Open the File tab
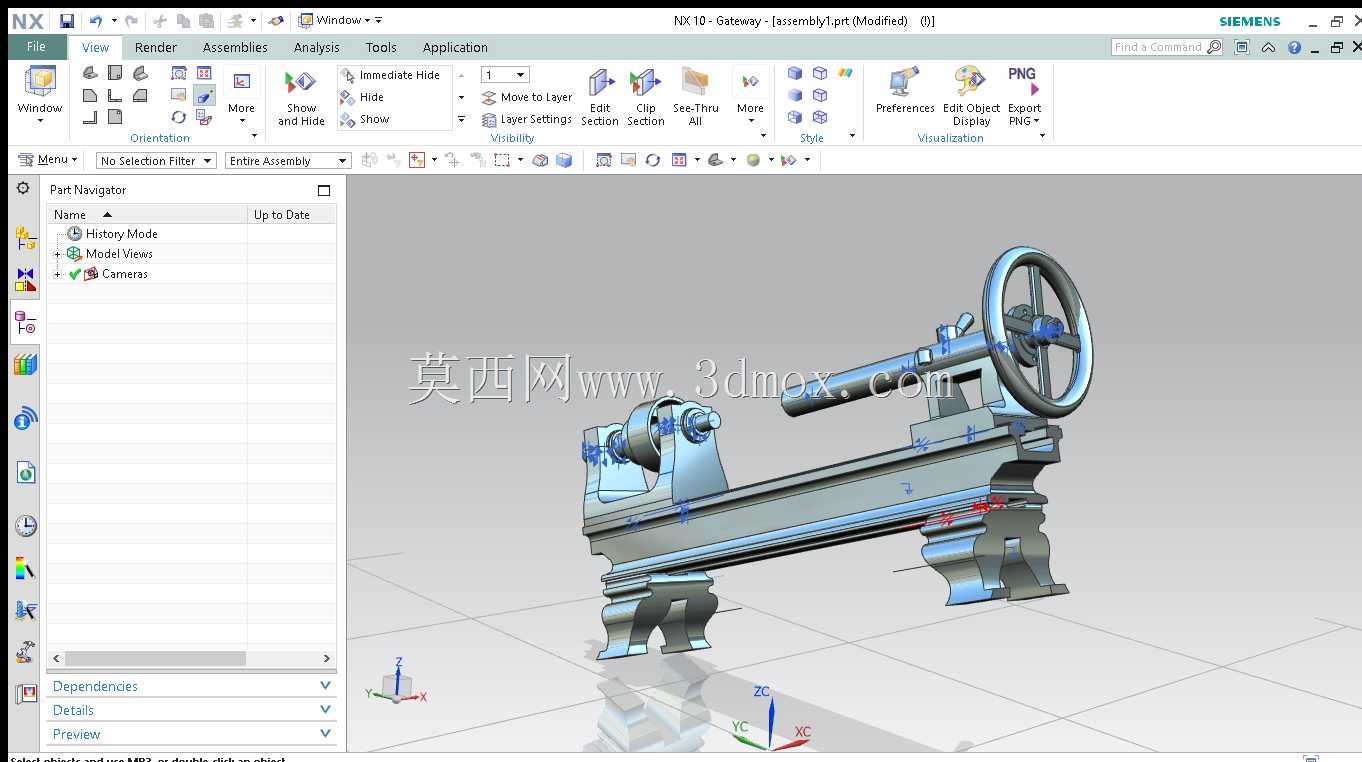The height and width of the screenshot is (762, 1362). [36, 47]
